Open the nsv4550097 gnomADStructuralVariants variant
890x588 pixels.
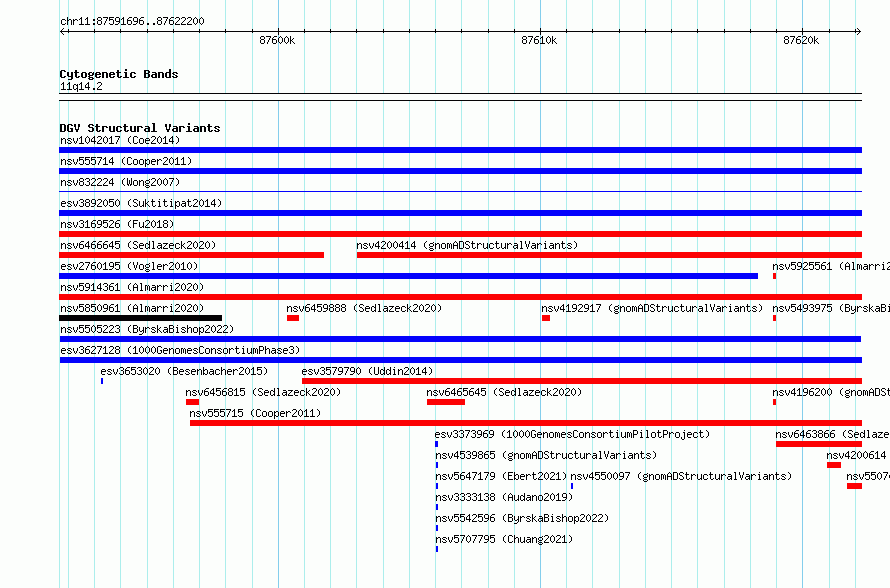pos(572,486)
